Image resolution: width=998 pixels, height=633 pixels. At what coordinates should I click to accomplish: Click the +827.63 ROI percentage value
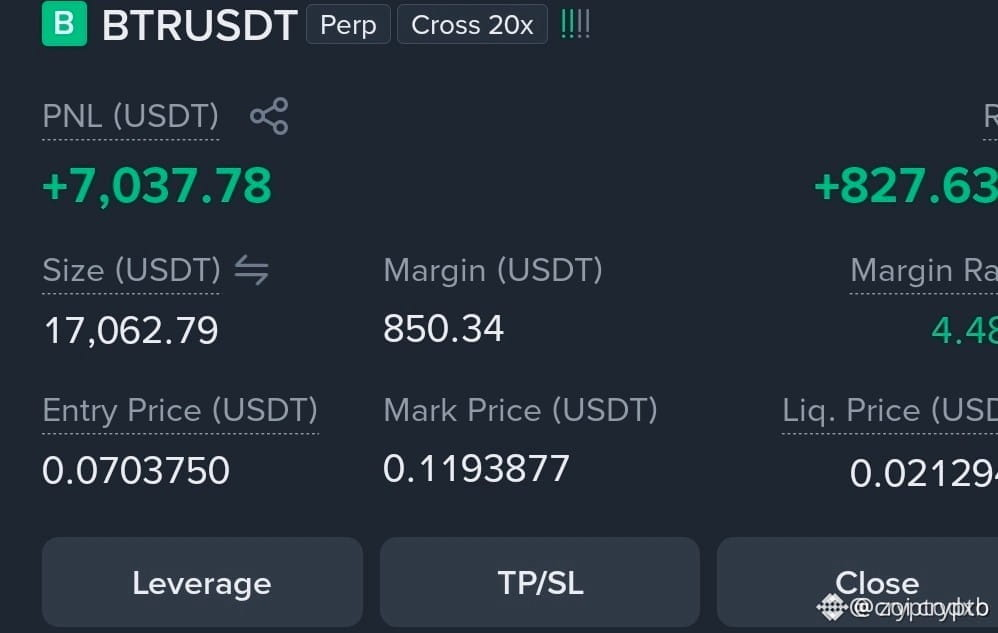click(x=906, y=186)
